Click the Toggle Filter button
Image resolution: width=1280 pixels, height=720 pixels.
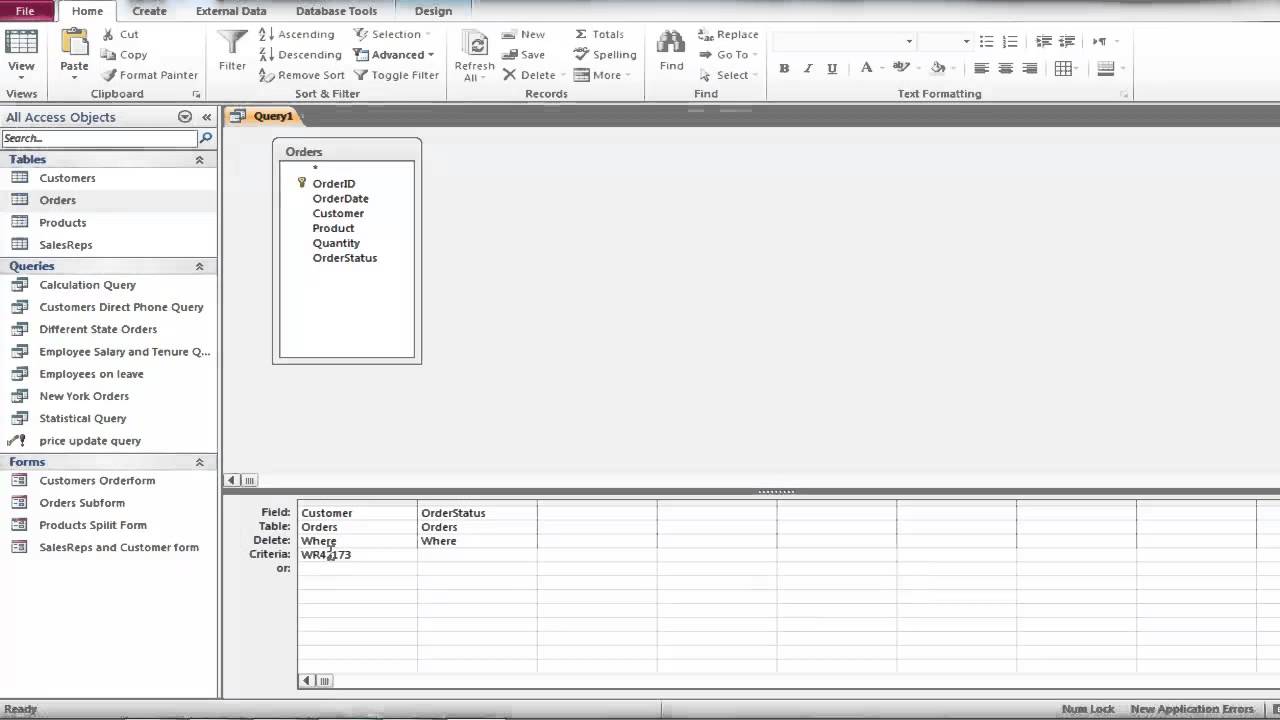point(397,75)
